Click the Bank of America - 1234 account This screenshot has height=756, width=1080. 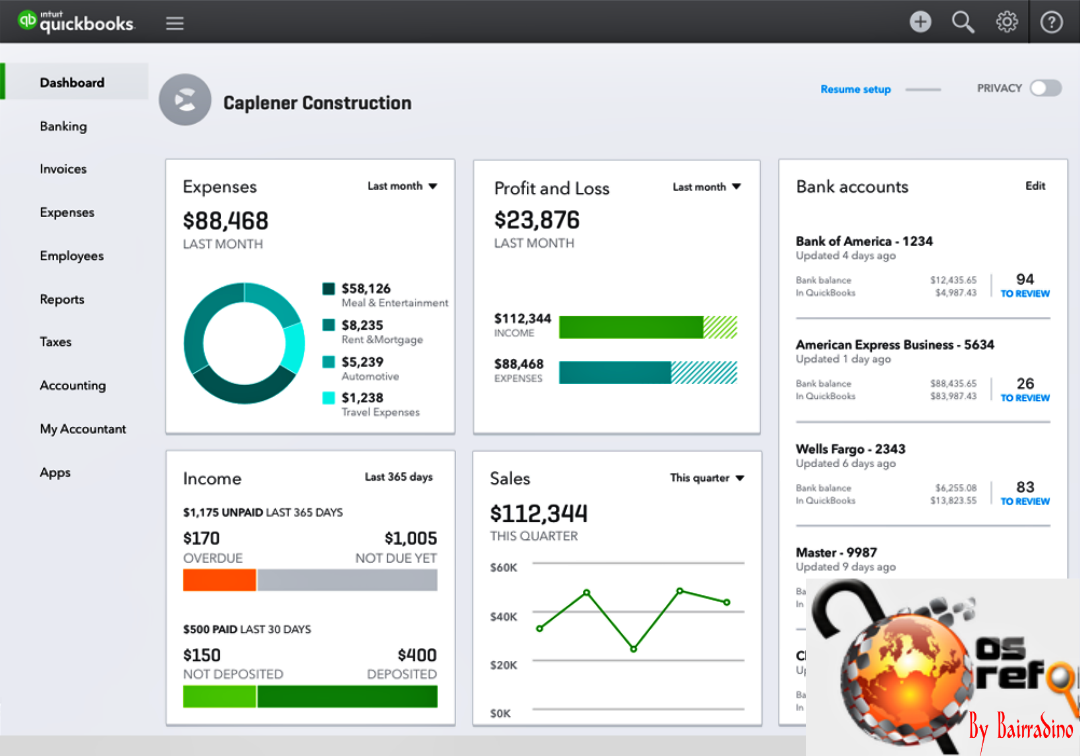[x=864, y=241]
